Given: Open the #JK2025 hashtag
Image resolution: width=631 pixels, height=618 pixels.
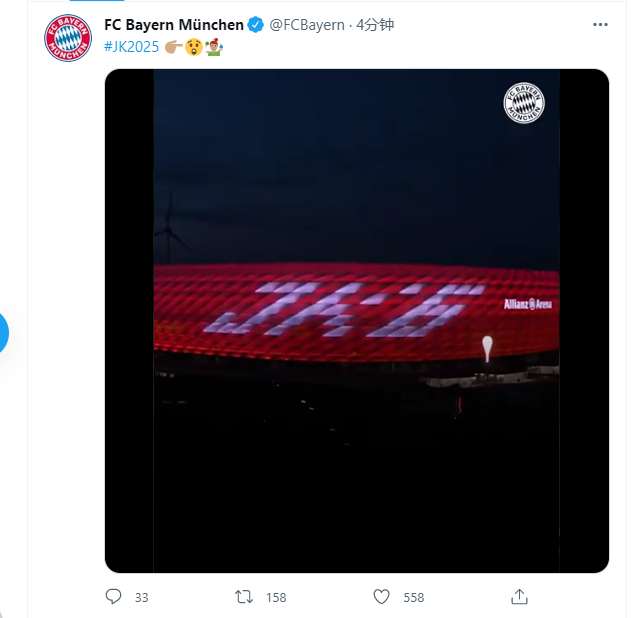Looking at the screenshot, I should (x=132, y=46).
